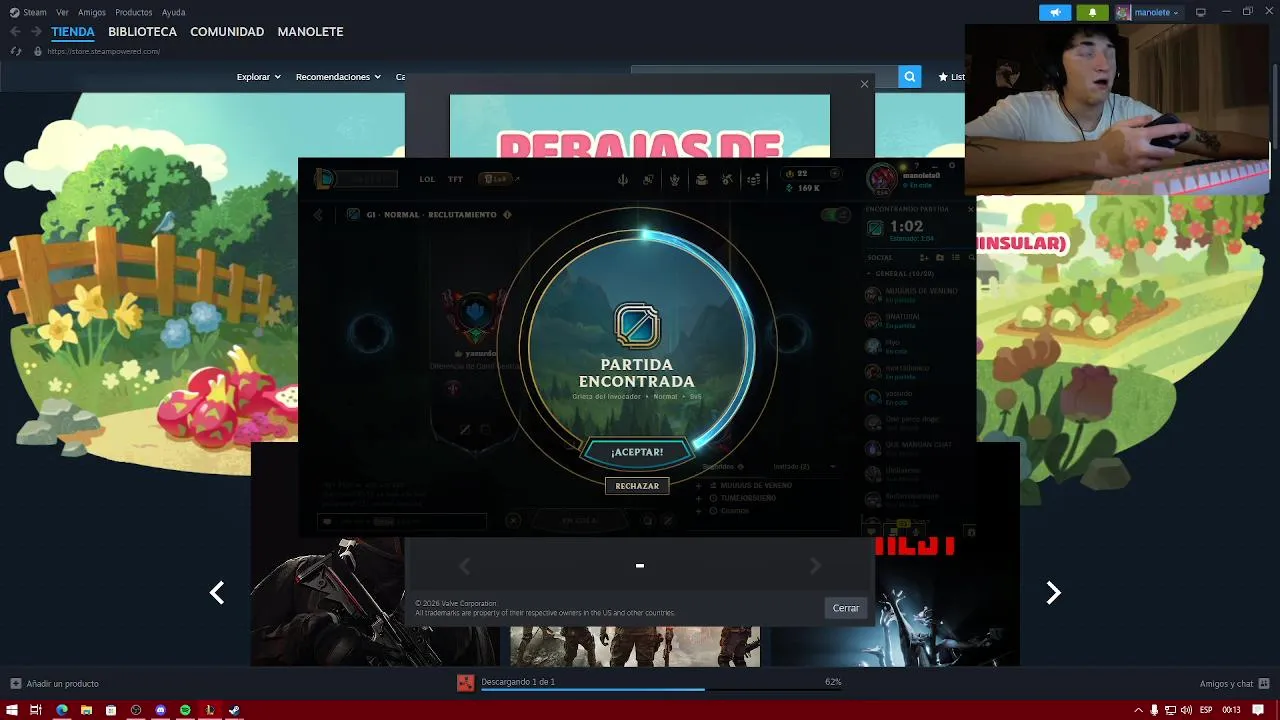Screen dimensions: 1280x720
Task: Click new folder icon in Social panel
Action: [x=939, y=258]
